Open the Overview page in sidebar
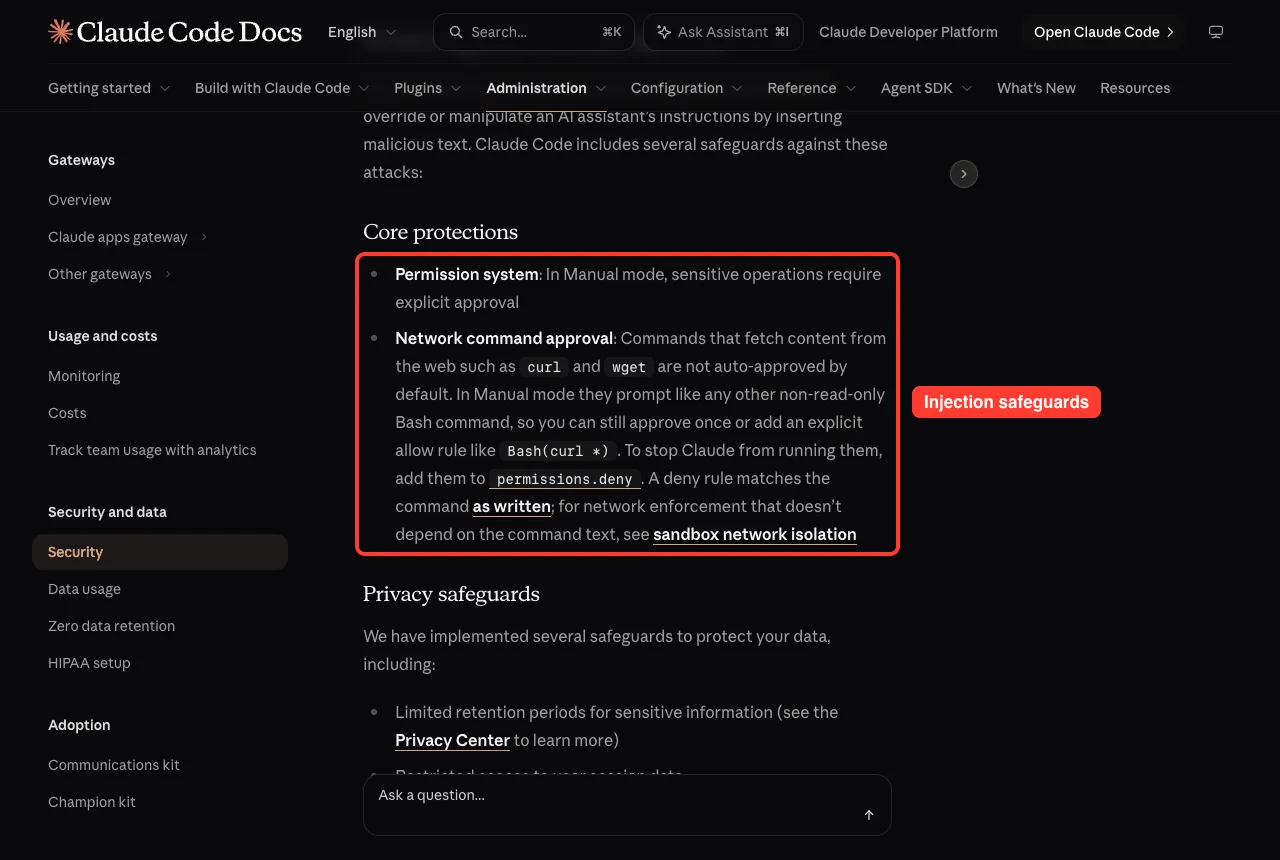1280x860 pixels. point(80,200)
